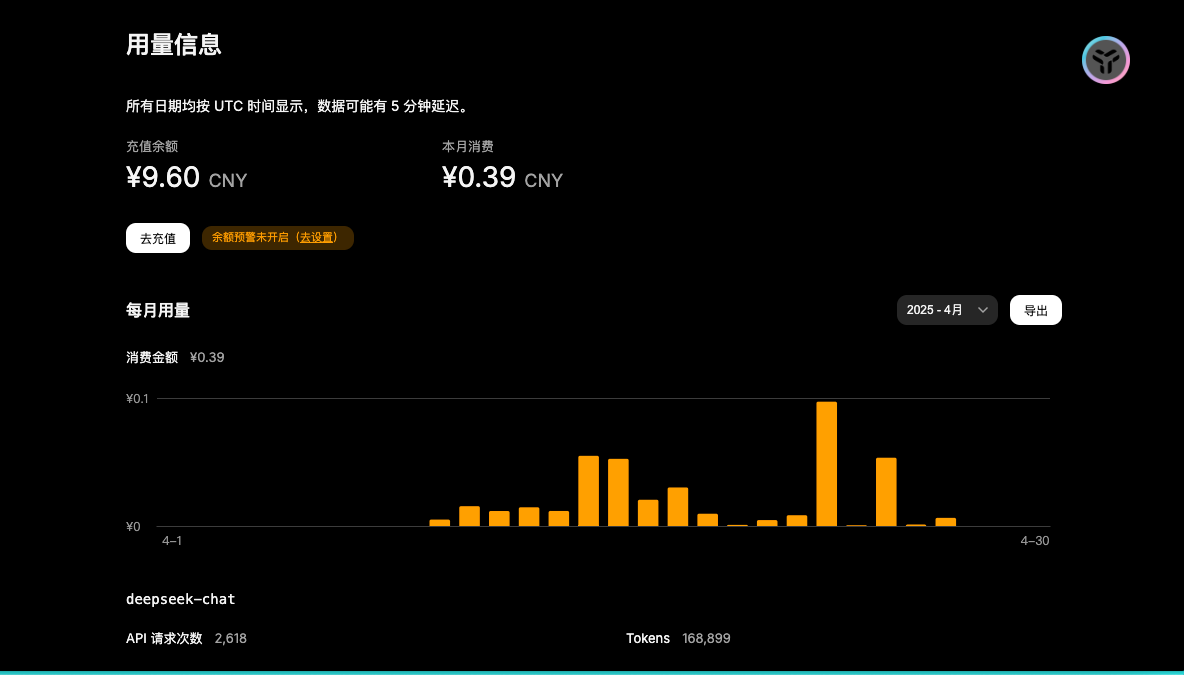Click the ¥9.60 balance value
Image resolution: width=1184 pixels, height=675 pixels.
[x=163, y=177]
